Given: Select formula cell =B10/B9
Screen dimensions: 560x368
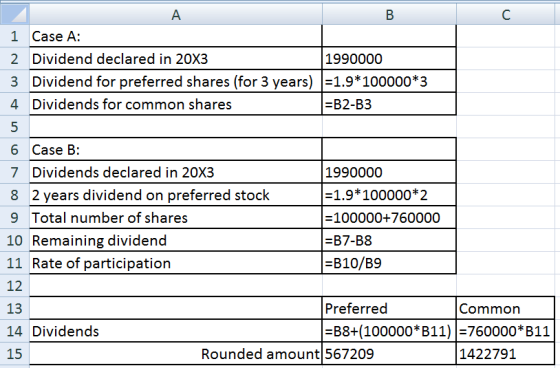Looking at the screenshot, I should pyautogui.click(x=389, y=263).
